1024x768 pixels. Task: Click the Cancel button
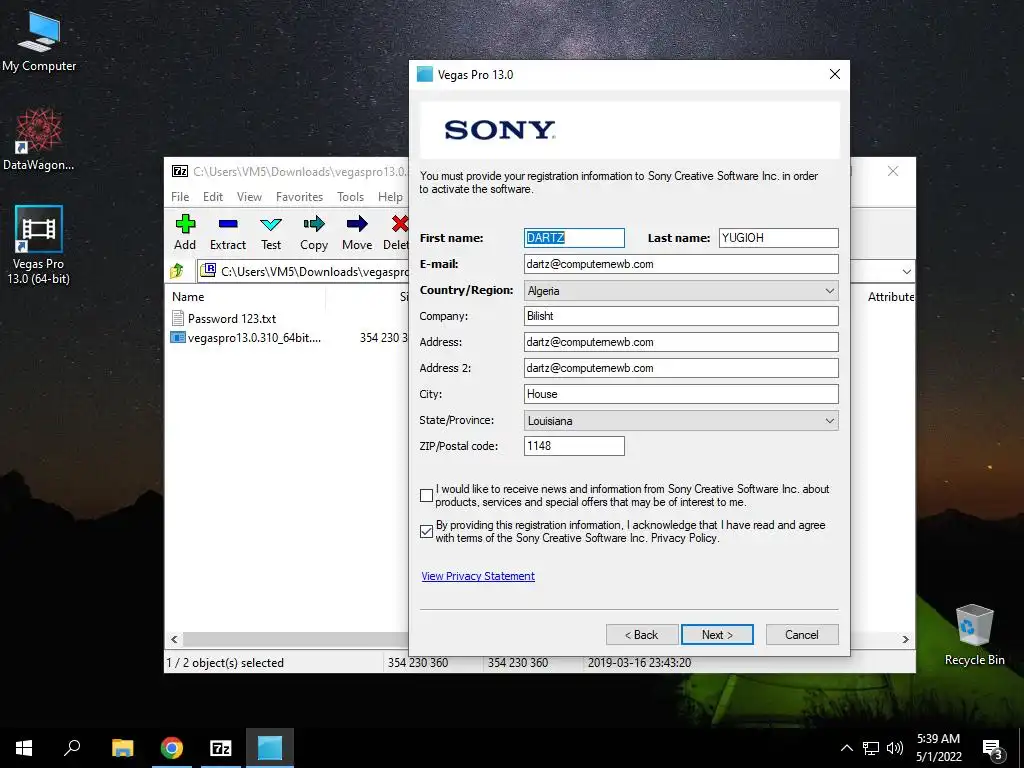click(802, 635)
